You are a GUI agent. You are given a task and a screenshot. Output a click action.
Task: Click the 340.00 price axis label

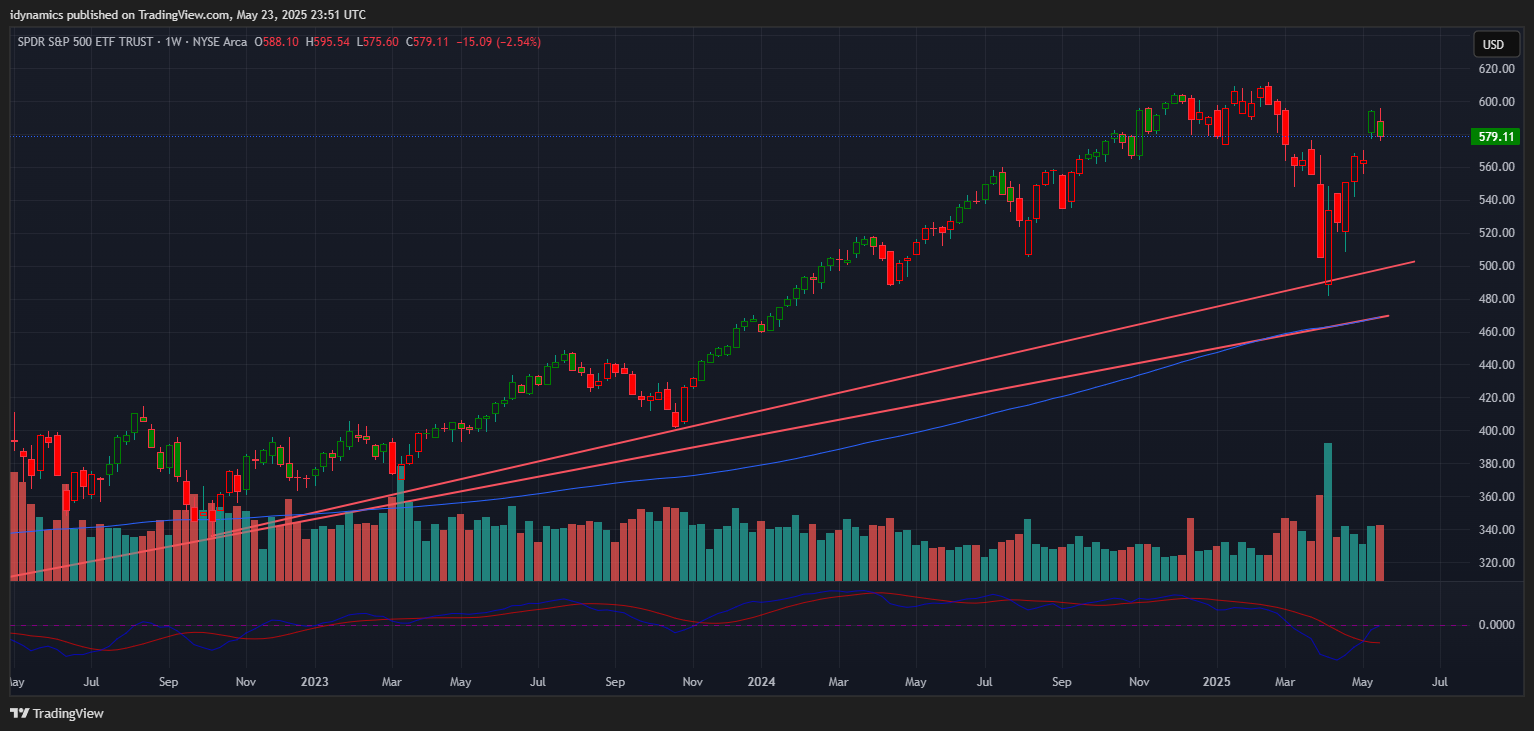pos(1496,530)
